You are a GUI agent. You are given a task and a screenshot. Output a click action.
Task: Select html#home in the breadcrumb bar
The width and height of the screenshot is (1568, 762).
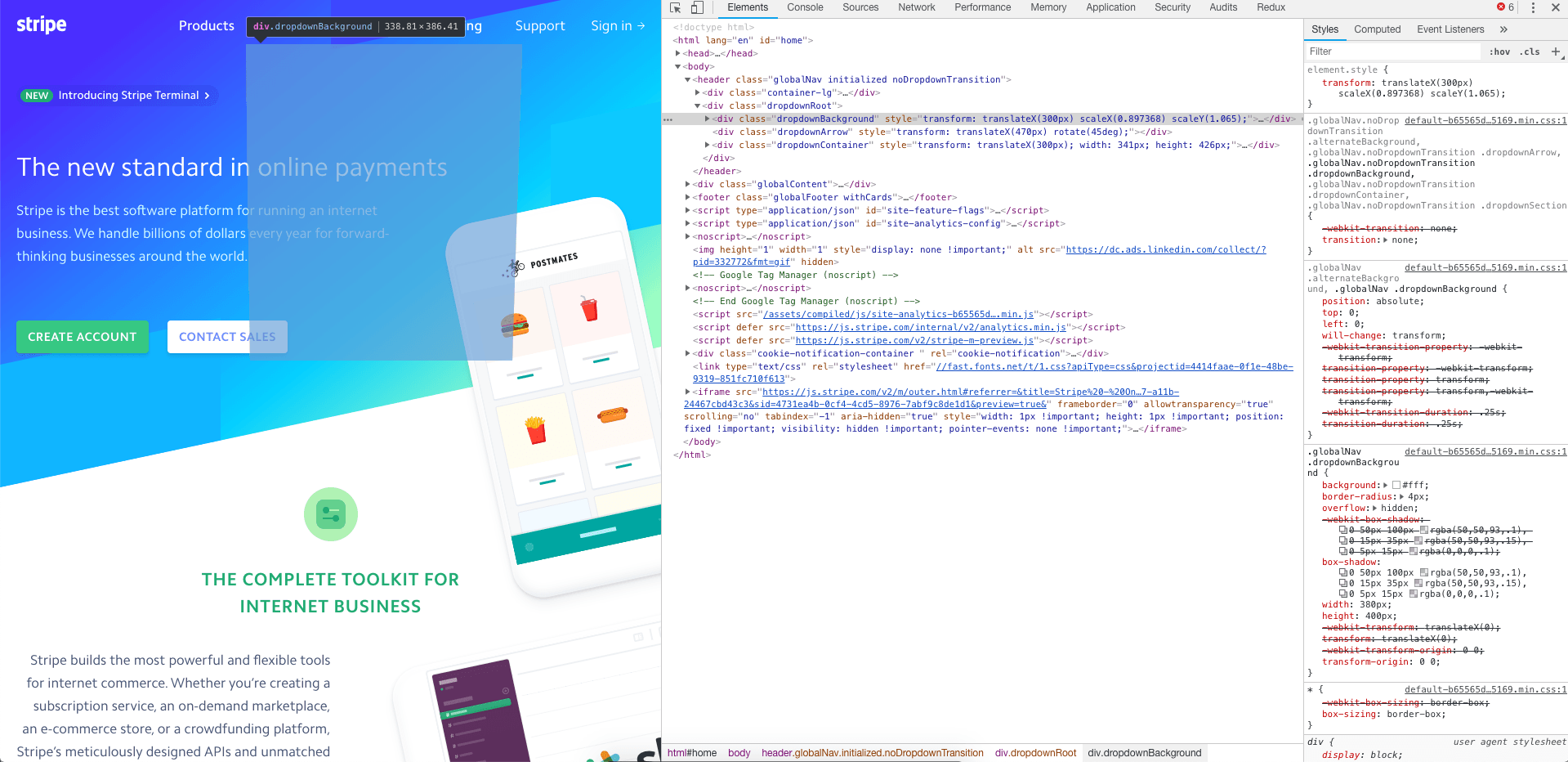point(692,753)
